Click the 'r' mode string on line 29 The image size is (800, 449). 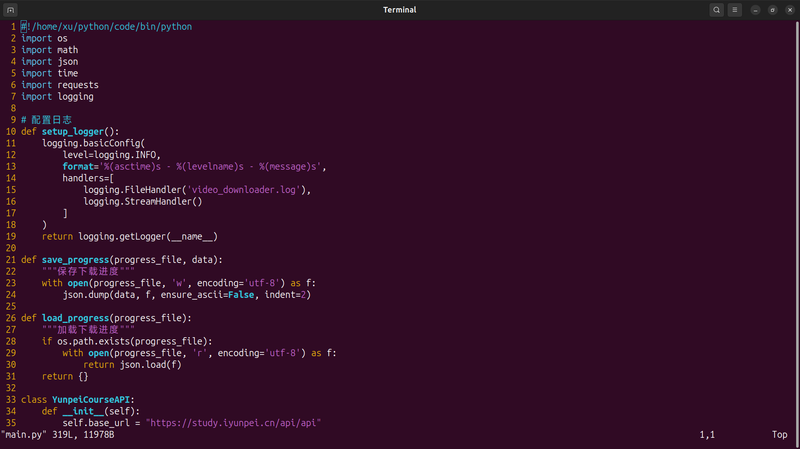point(200,353)
